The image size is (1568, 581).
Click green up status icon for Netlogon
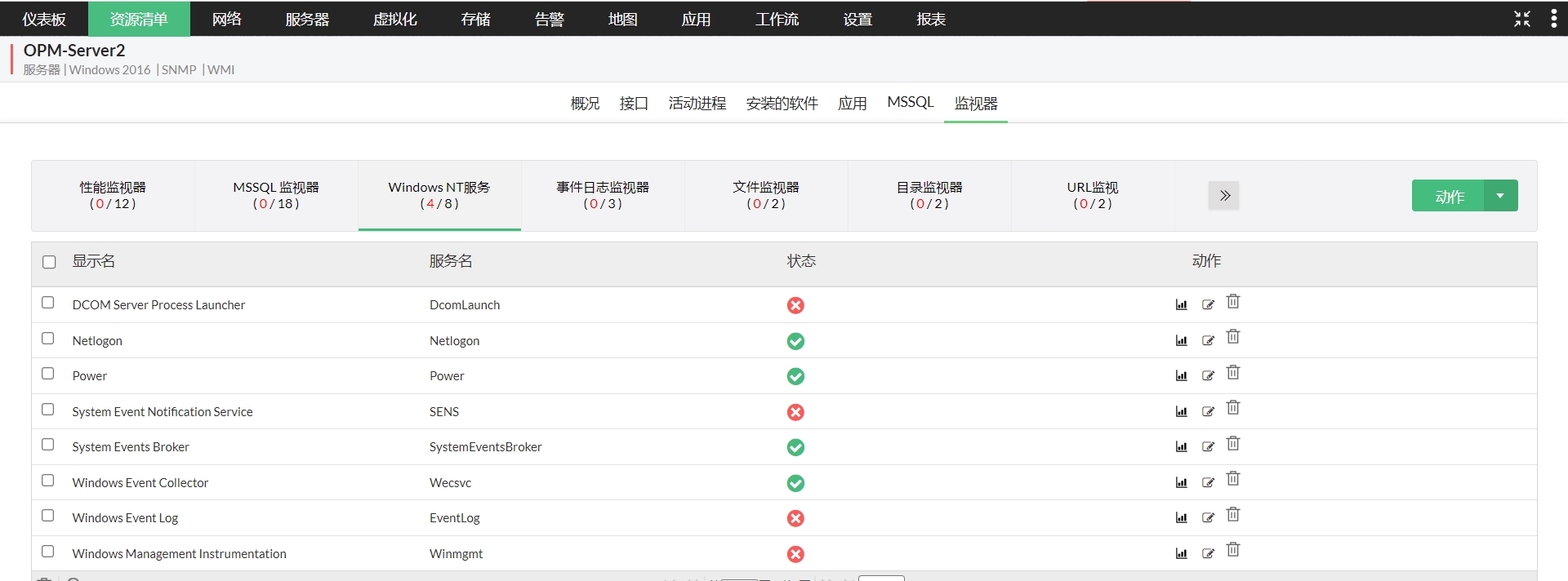click(x=795, y=341)
